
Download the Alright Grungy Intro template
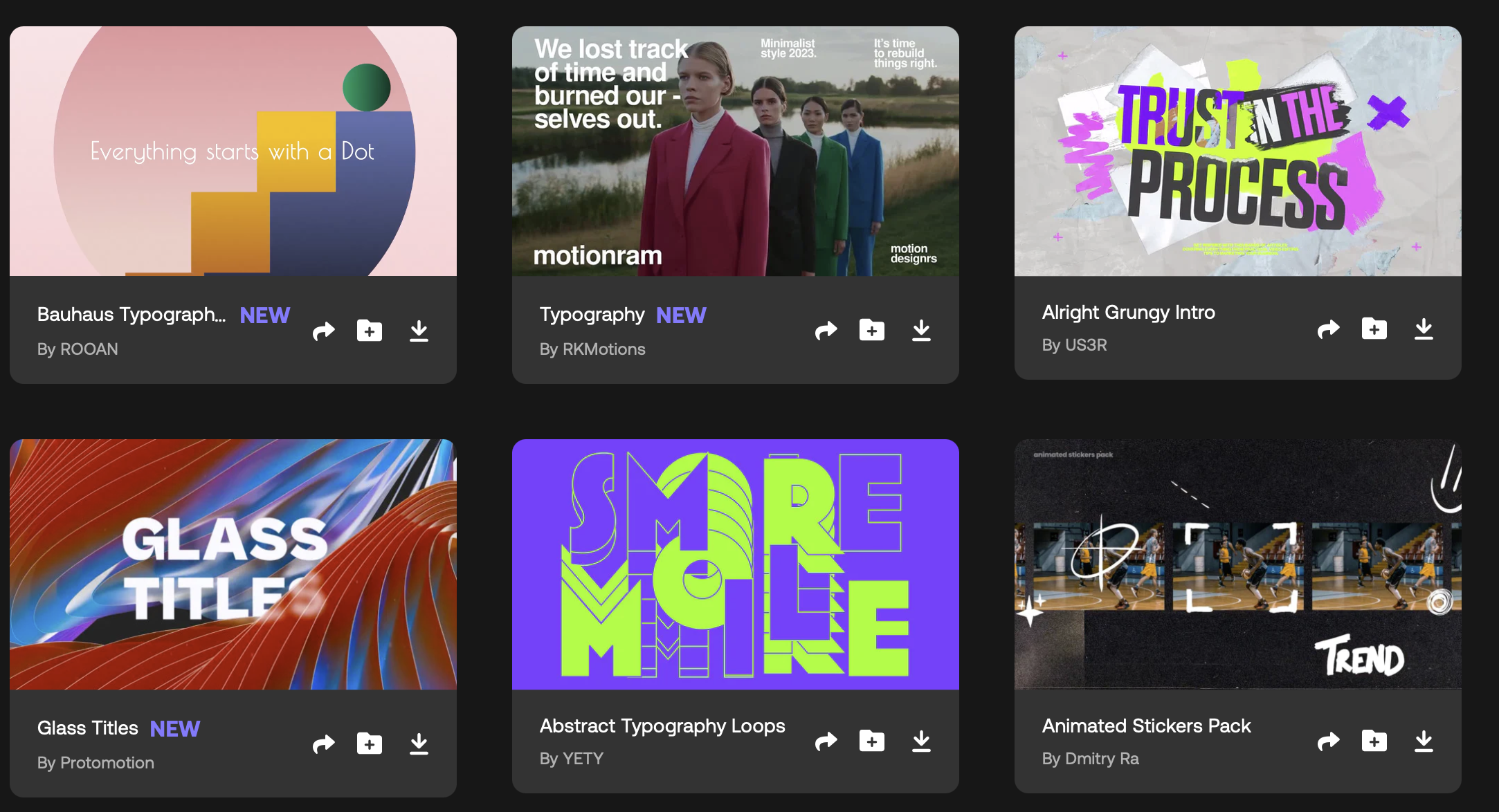[x=1424, y=329]
